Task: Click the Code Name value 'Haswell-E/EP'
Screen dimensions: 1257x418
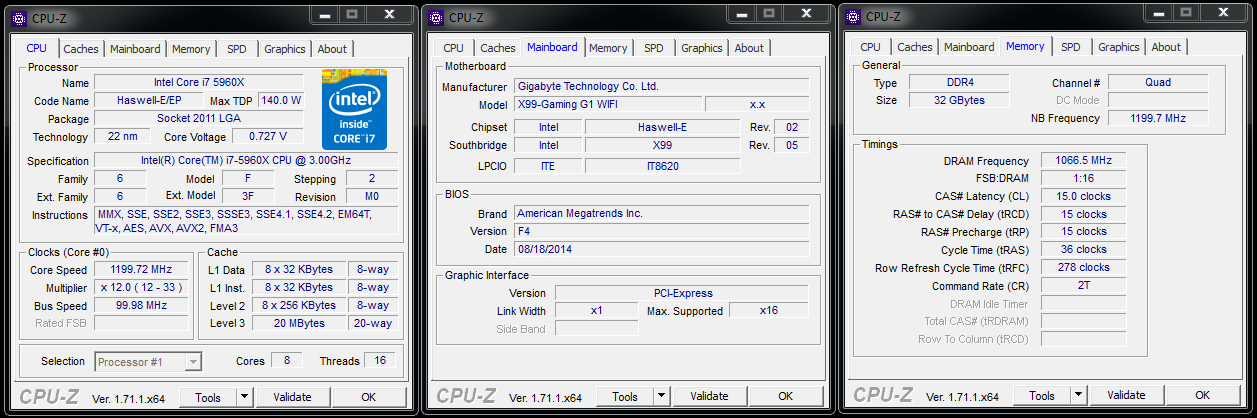Action: [x=147, y=100]
